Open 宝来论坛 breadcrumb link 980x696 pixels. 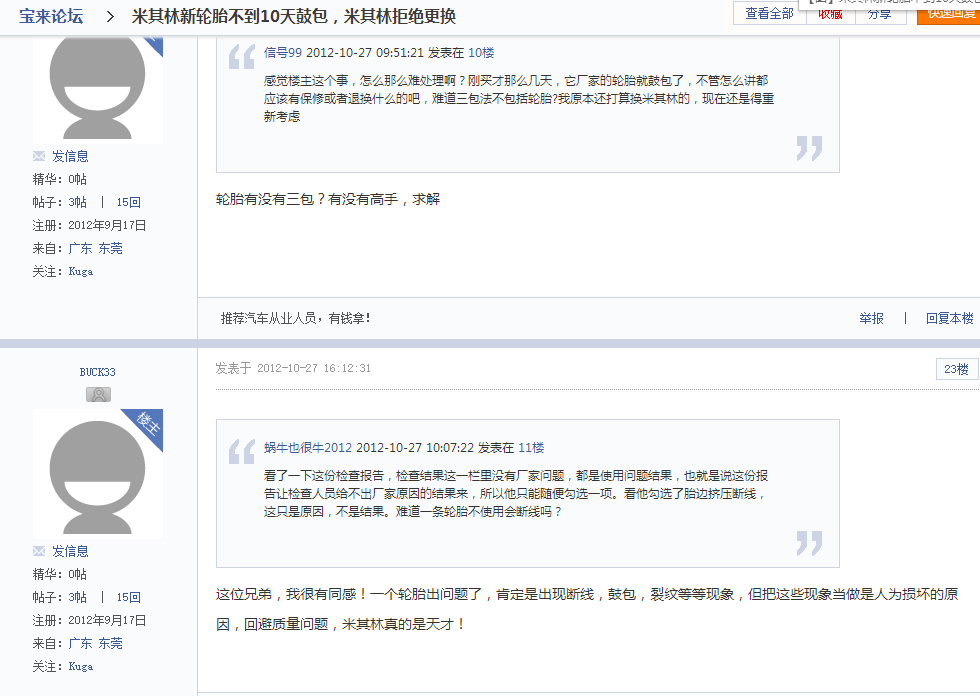tap(51, 16)
